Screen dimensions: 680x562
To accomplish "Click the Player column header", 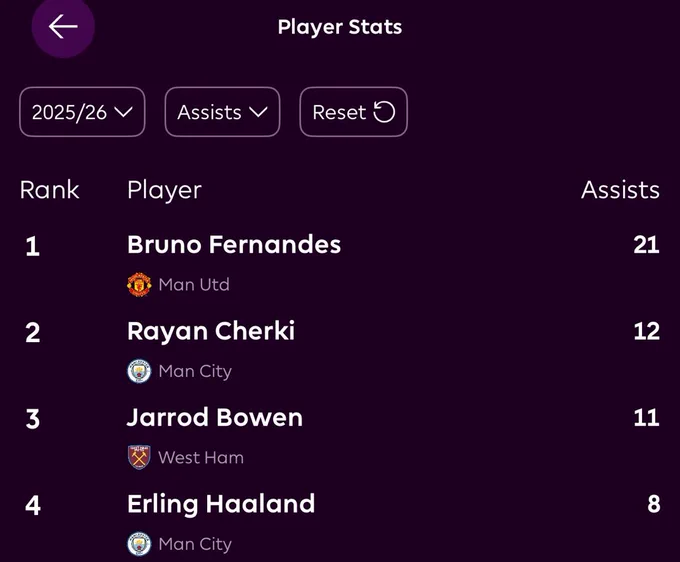I will click(x=164, y=190).
